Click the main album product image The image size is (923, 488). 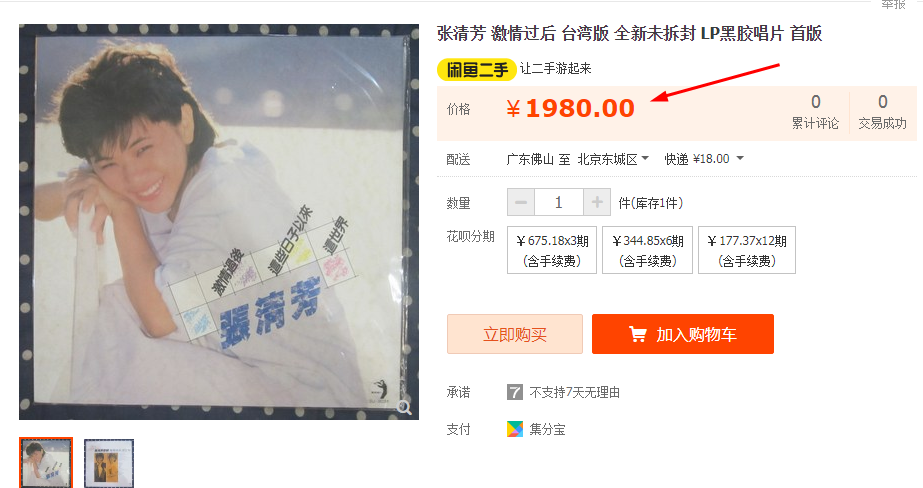coord(219,222)
